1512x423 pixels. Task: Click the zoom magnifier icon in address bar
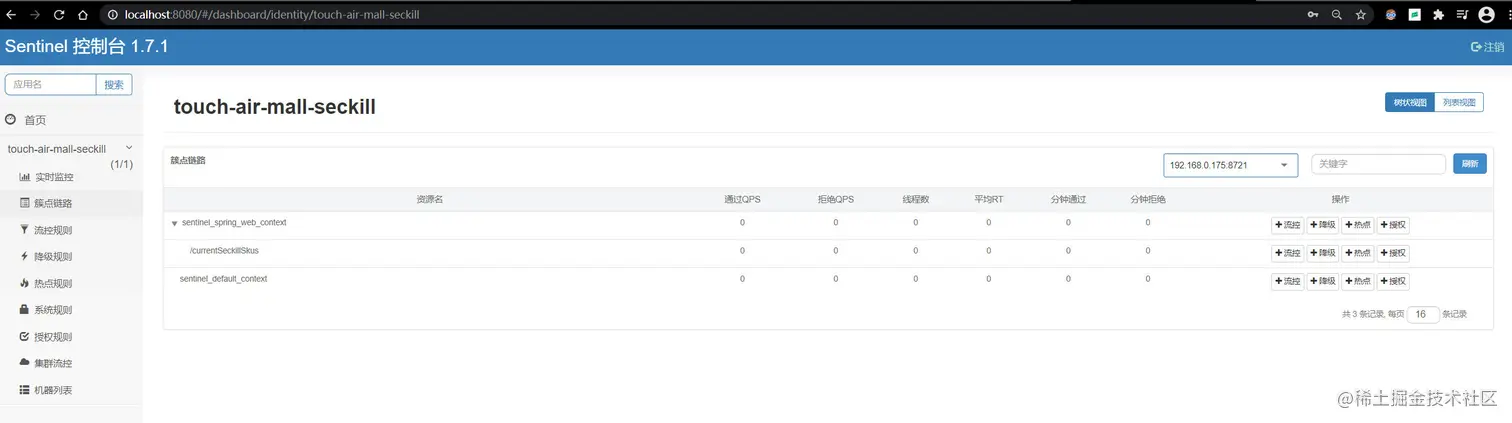[1337, 15]
